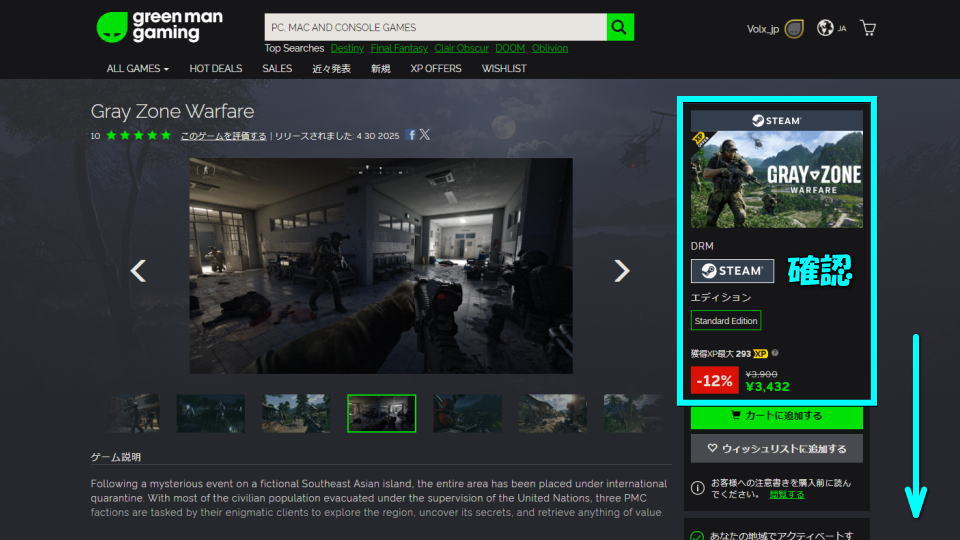
Task: Click the Clair Obscur top search link
Action: (x=461, y=48)
